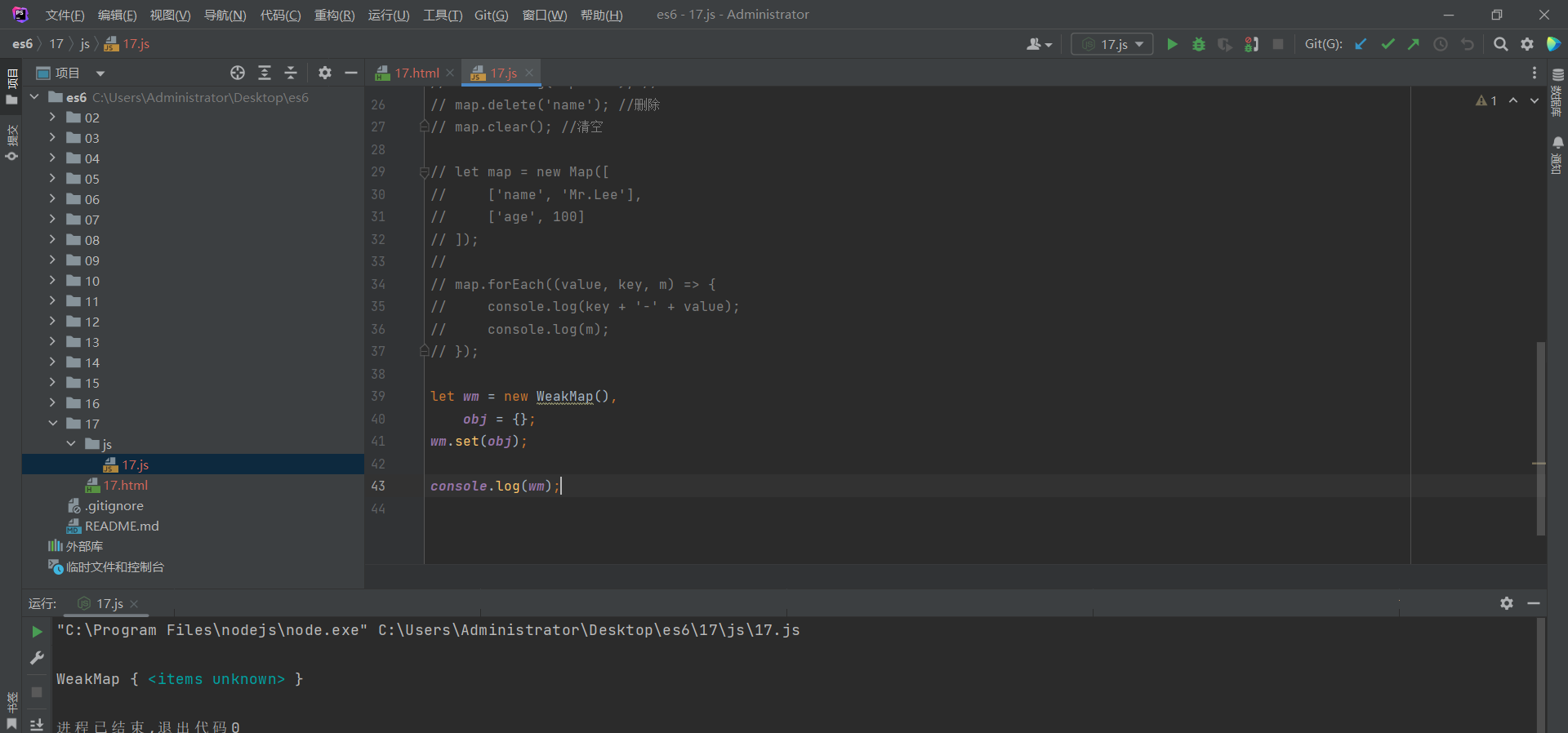Close the 17.js run tab
The height and width of the screenshot is (733, 1568).
(134, 604)
